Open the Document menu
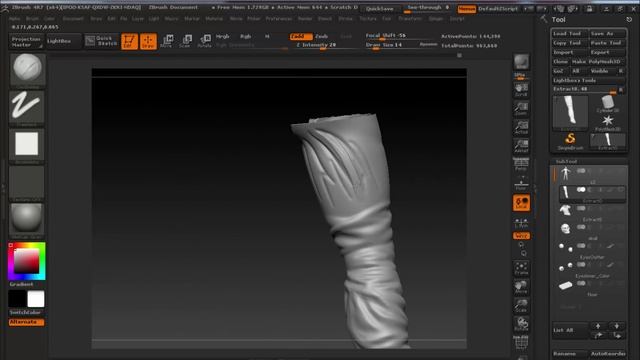 coord(73,19)
